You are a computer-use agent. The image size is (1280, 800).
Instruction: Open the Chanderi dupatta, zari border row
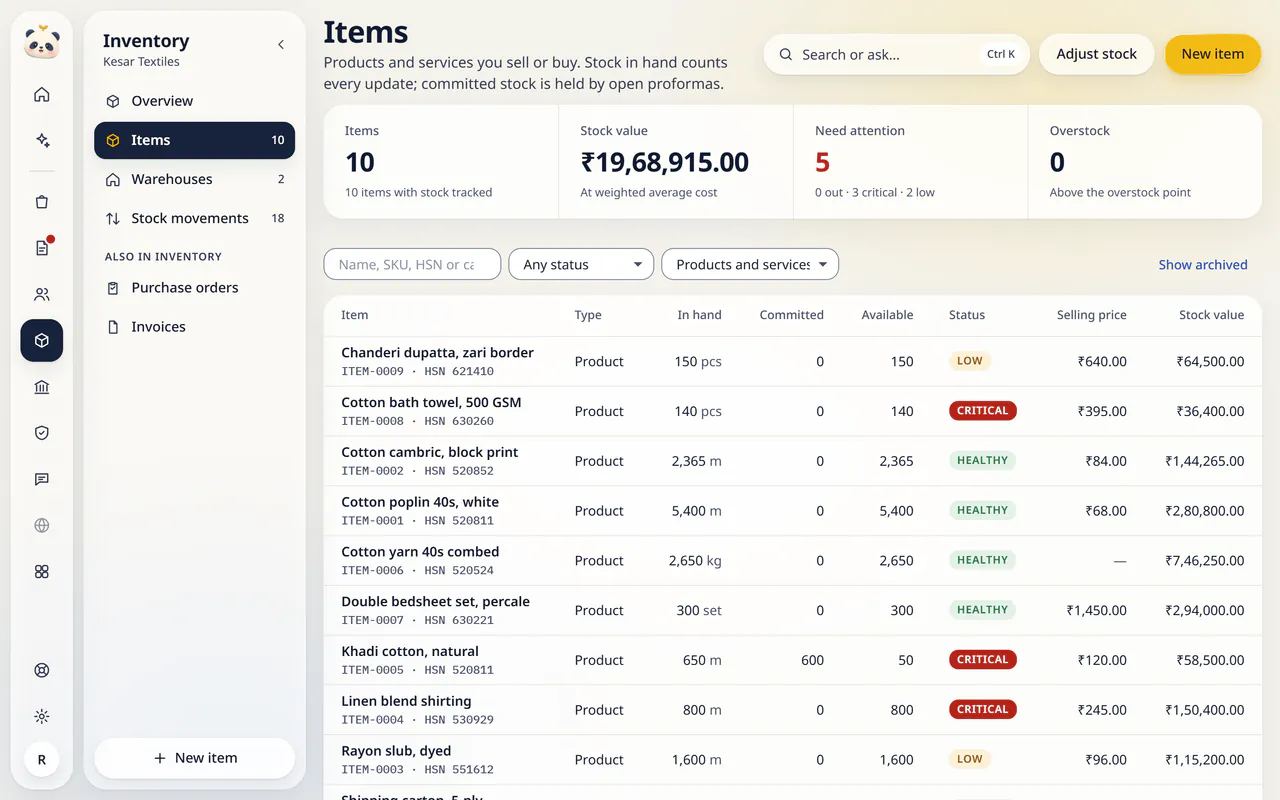coord(793,361)
